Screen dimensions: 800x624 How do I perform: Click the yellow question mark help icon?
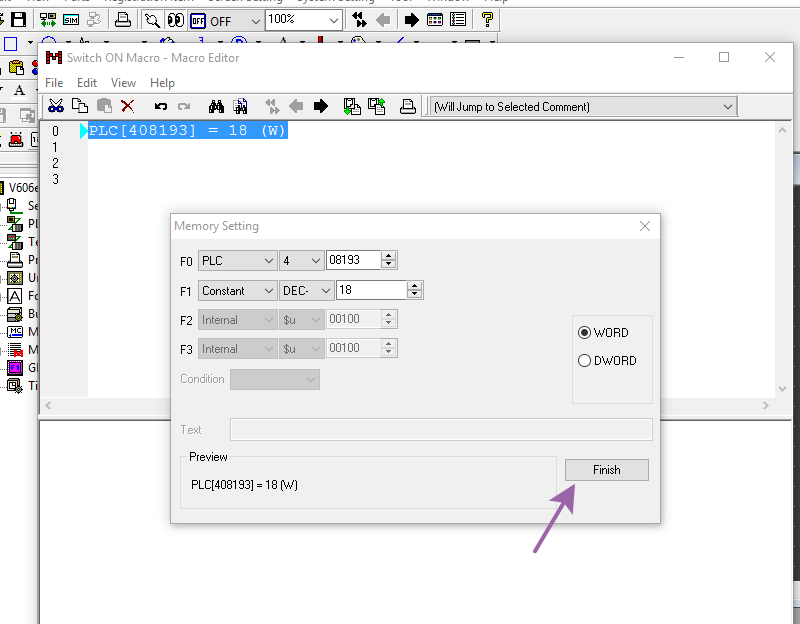coord(488,20)
